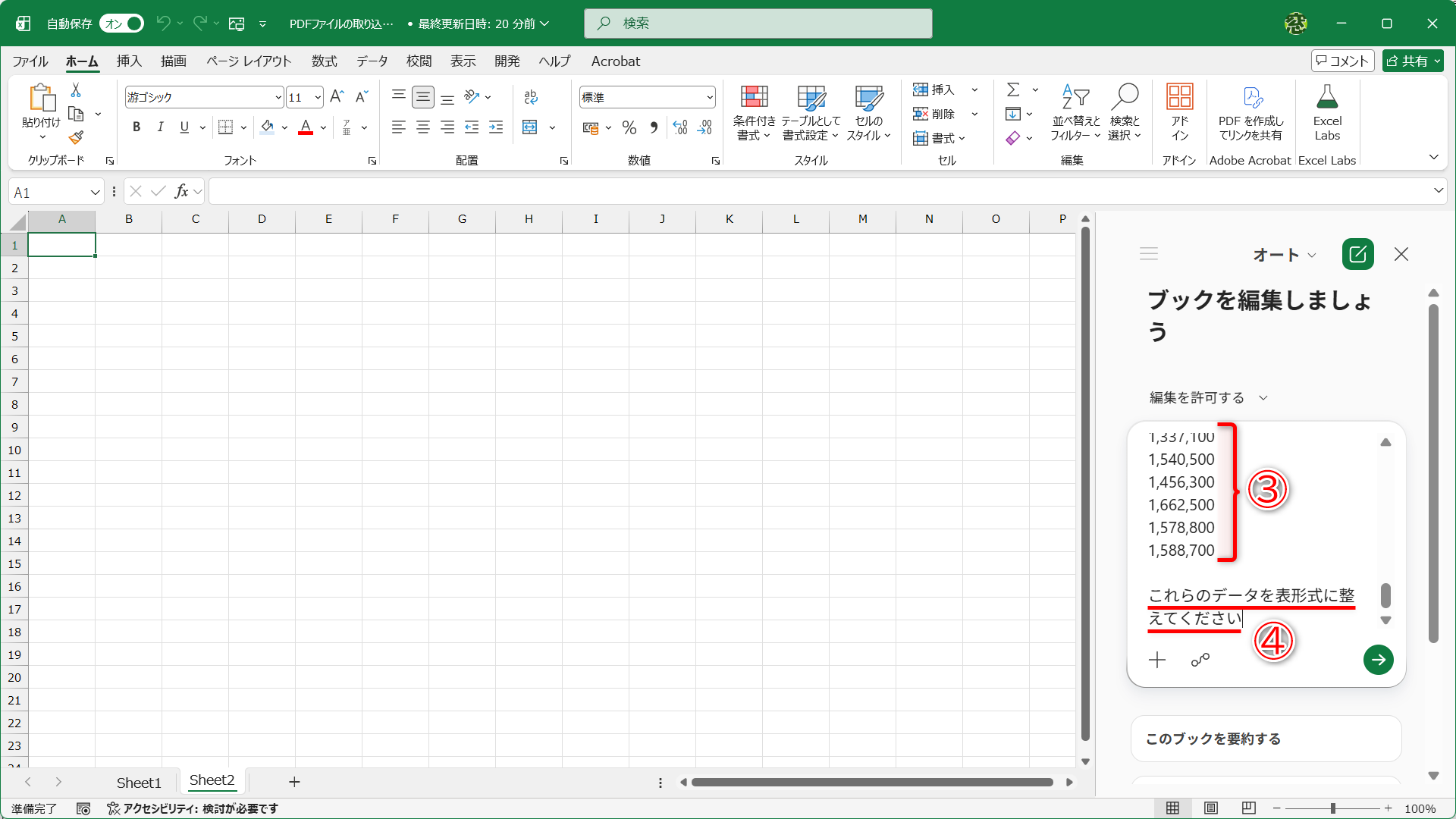This screenshot has height=819, width=1456.
Task: Click Increase Decimal icon
Action: [680, 127]
